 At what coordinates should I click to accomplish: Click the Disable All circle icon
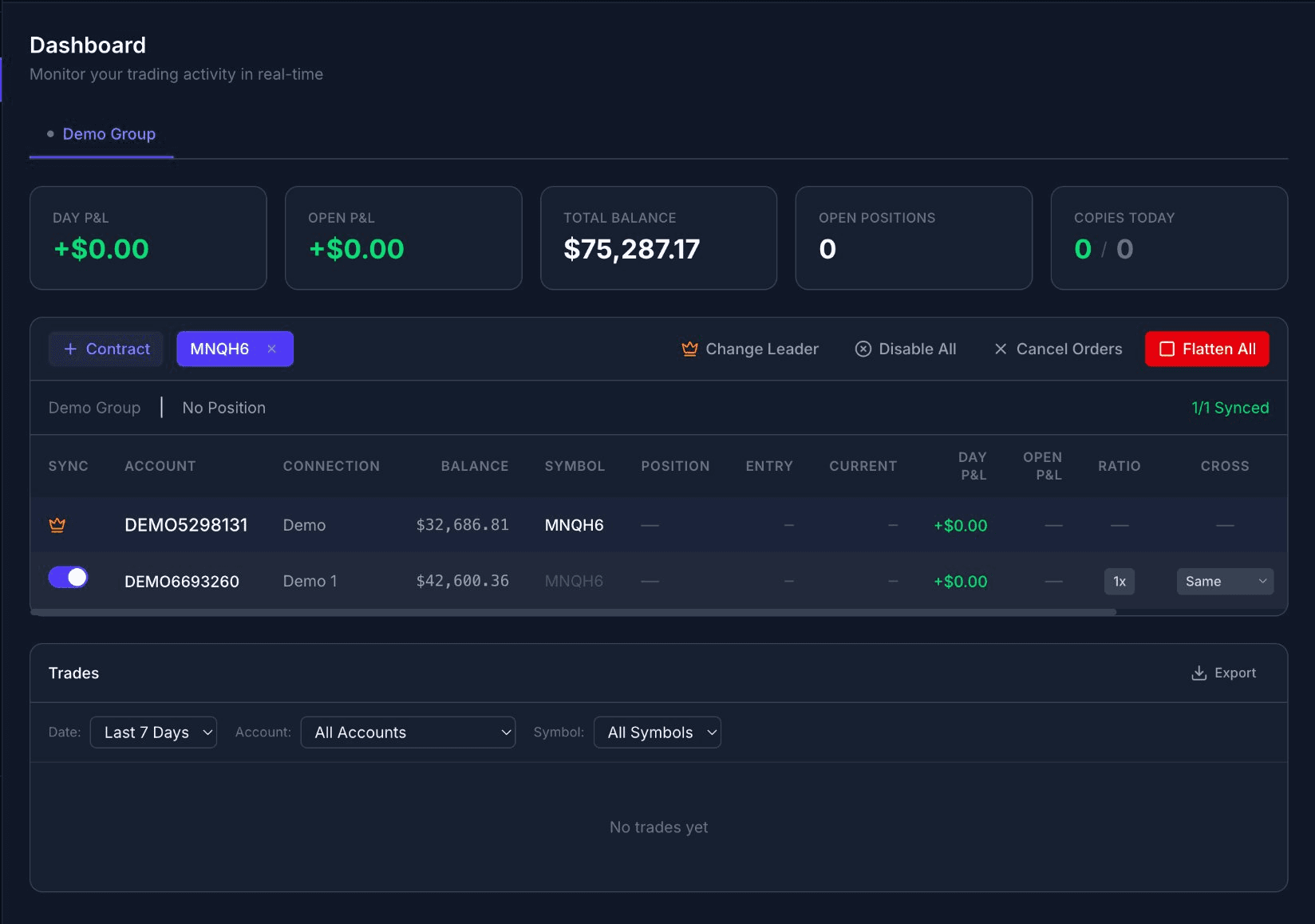point(863,349)
